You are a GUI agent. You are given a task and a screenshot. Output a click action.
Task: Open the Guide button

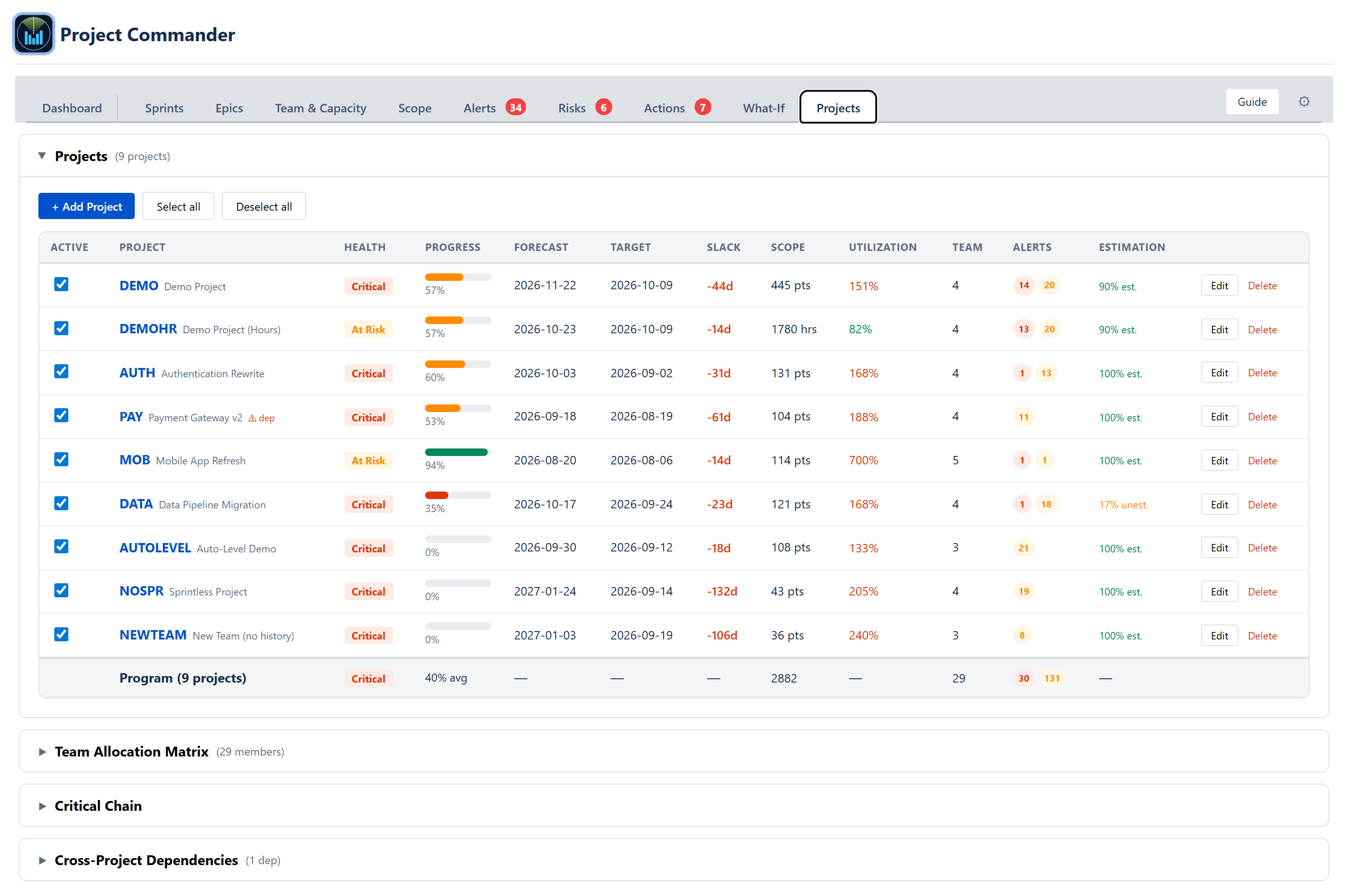pyautogui.click(x=1252, y=102)
